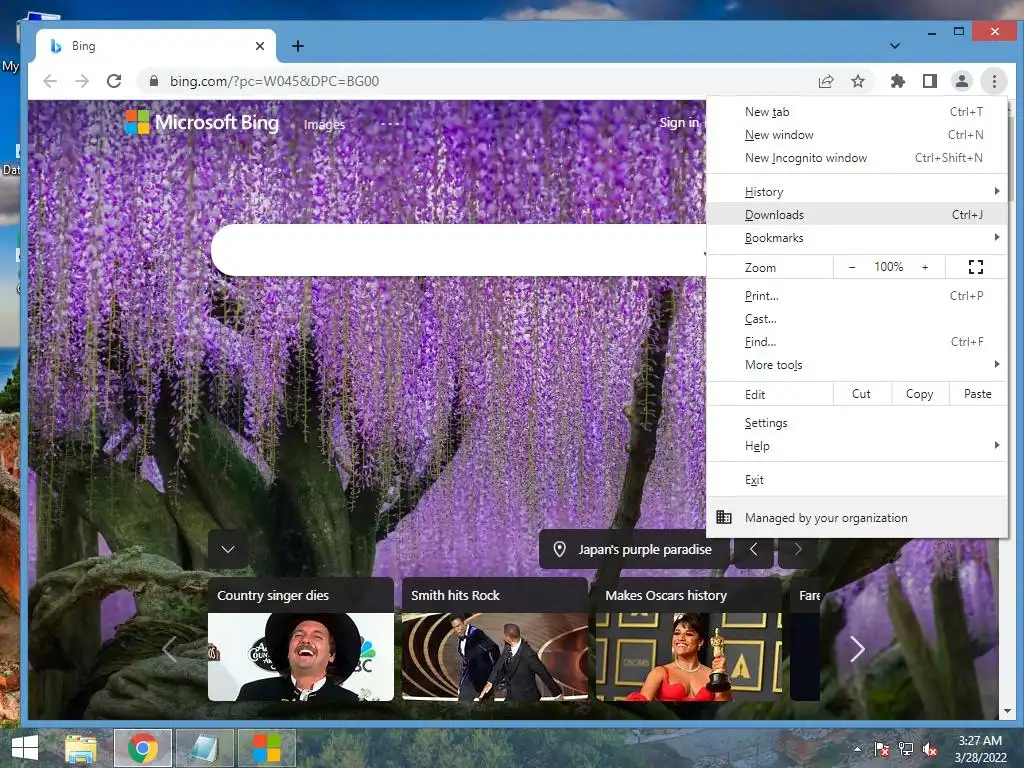Open the Chrome profile avatar

click(961, 81)
